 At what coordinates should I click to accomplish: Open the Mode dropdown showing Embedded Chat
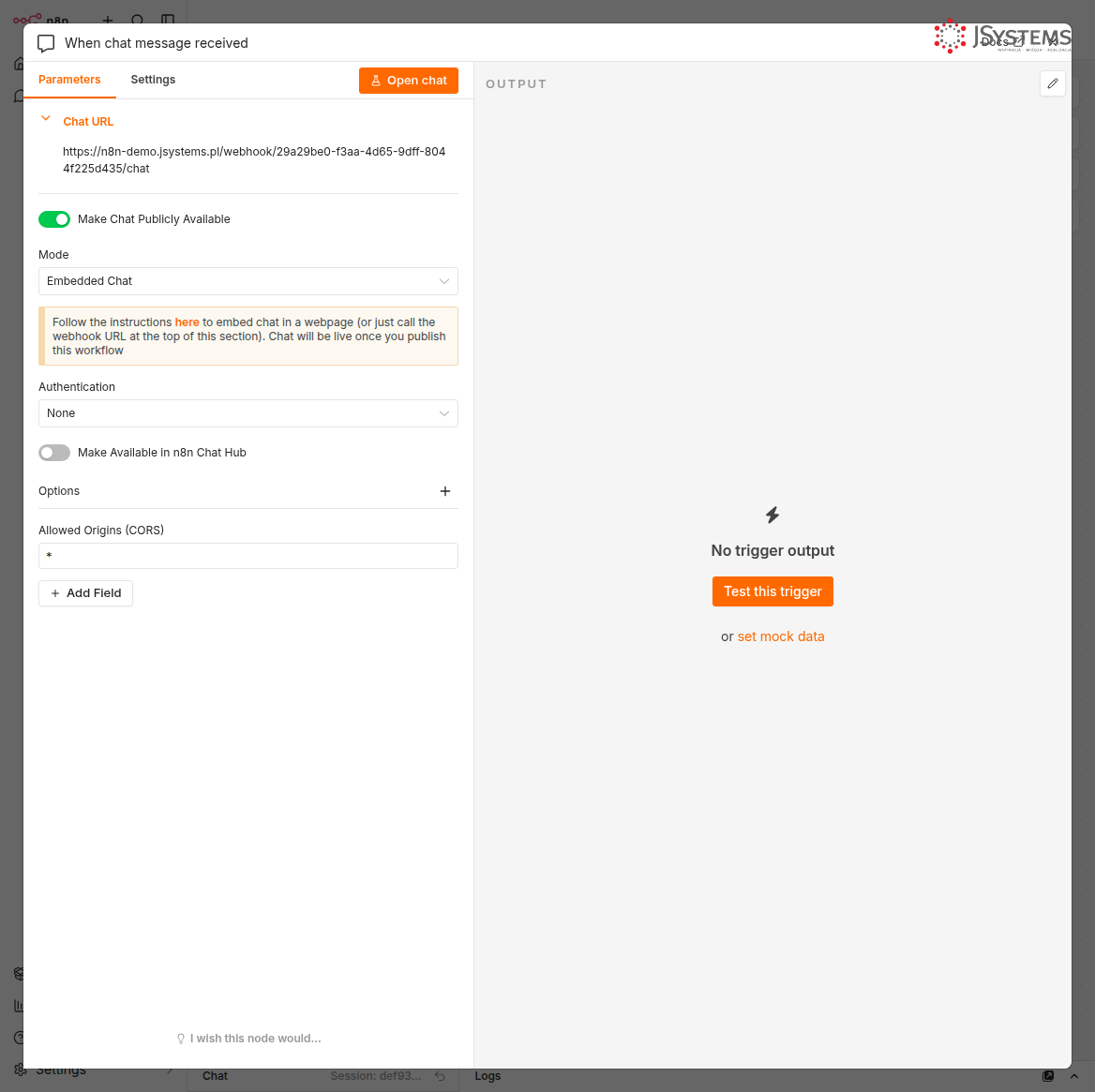click(247, 281)
